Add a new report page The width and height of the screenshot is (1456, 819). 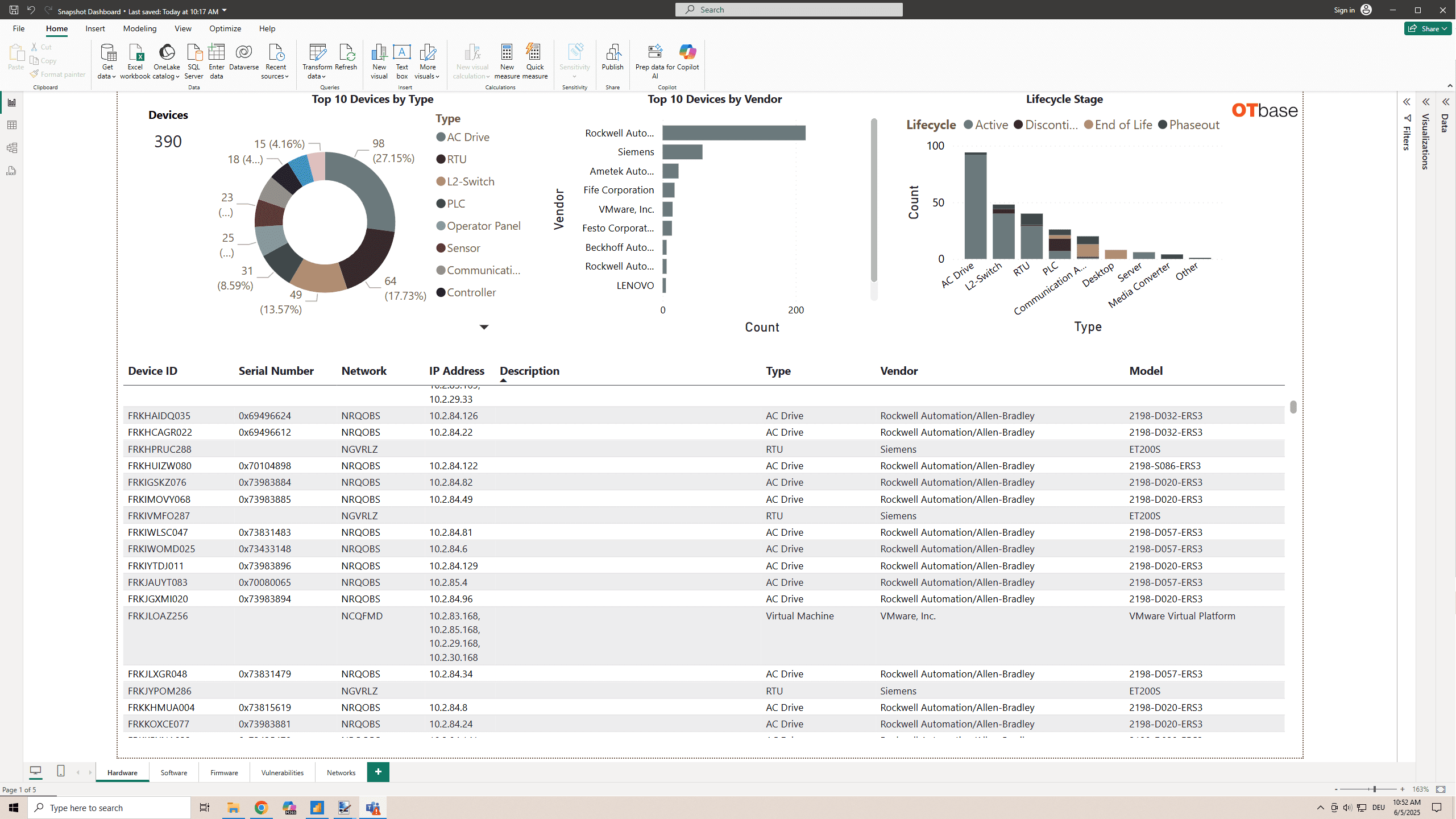point(378,772)
